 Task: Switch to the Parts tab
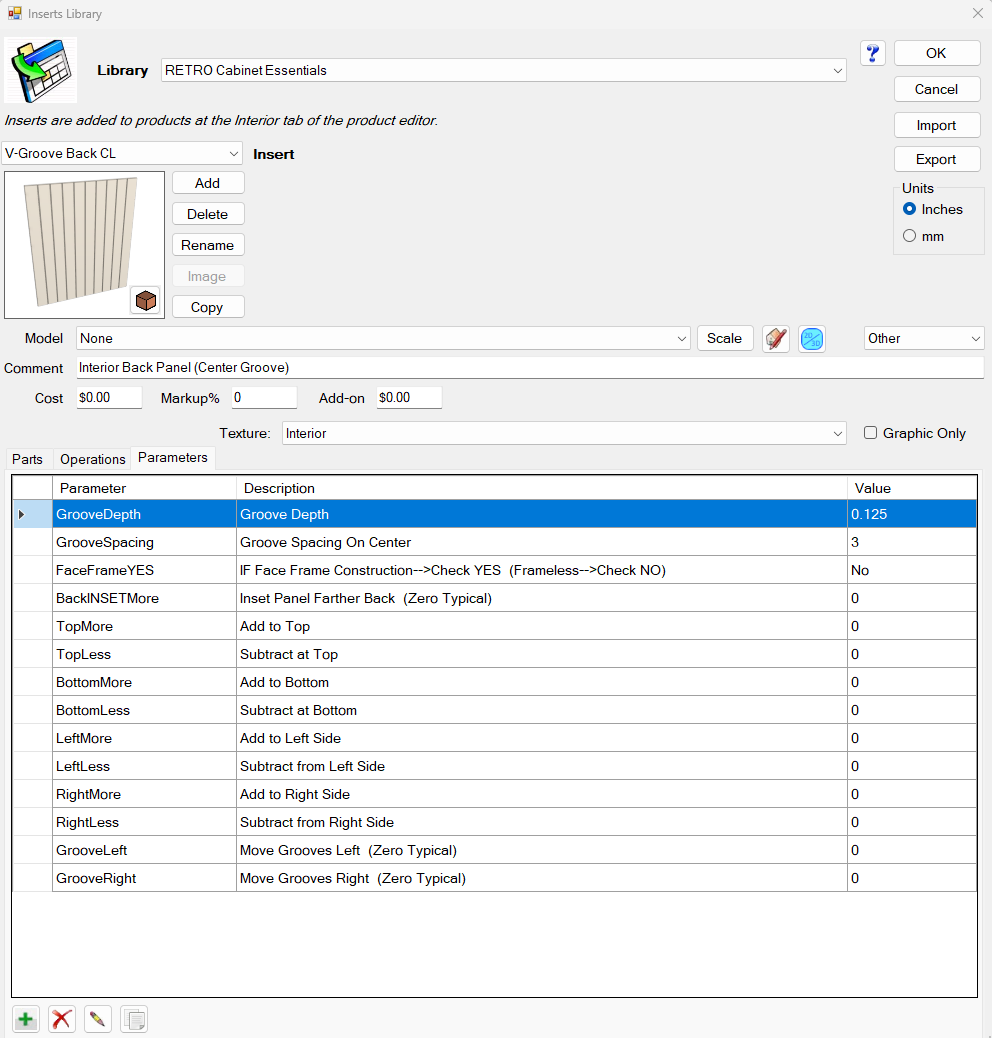tap(27, 459)
